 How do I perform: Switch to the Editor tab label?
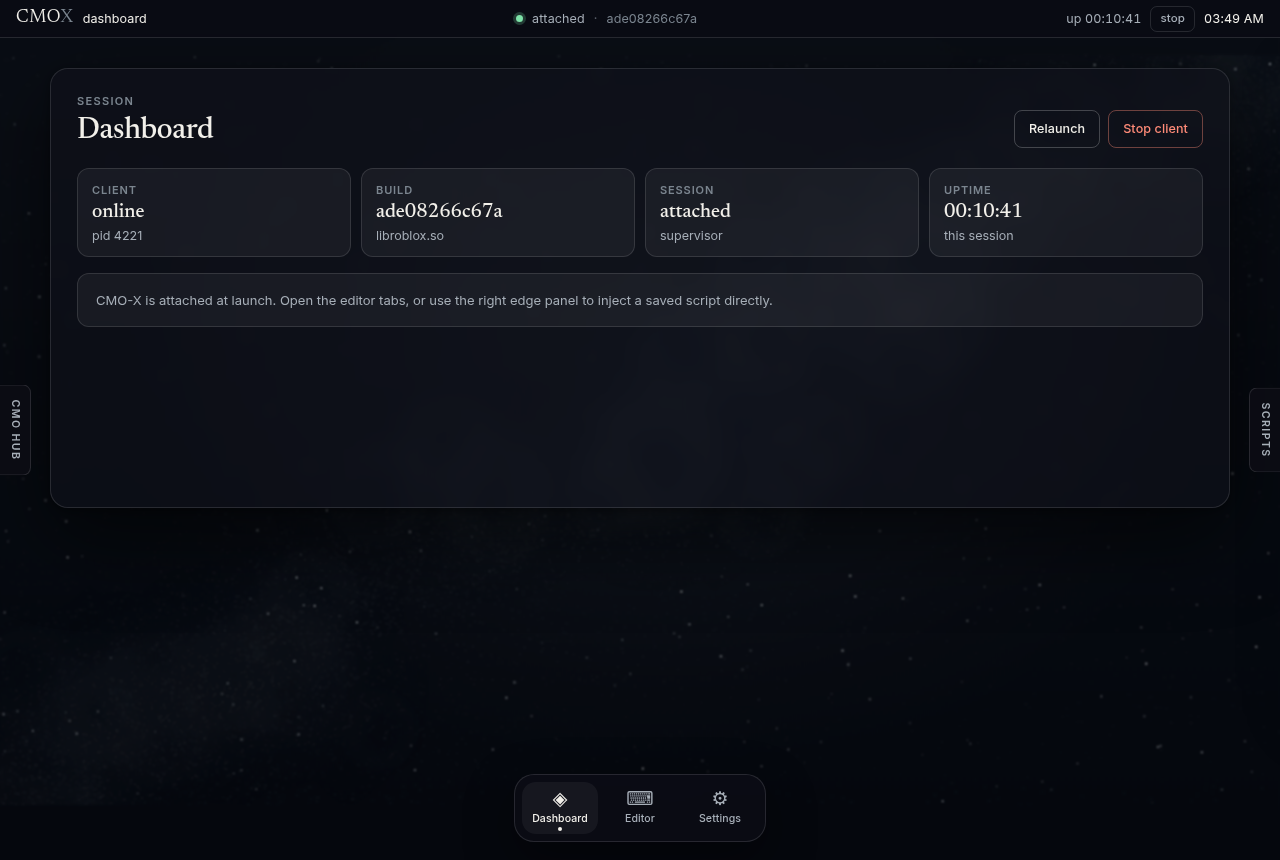tap(640, 818)
